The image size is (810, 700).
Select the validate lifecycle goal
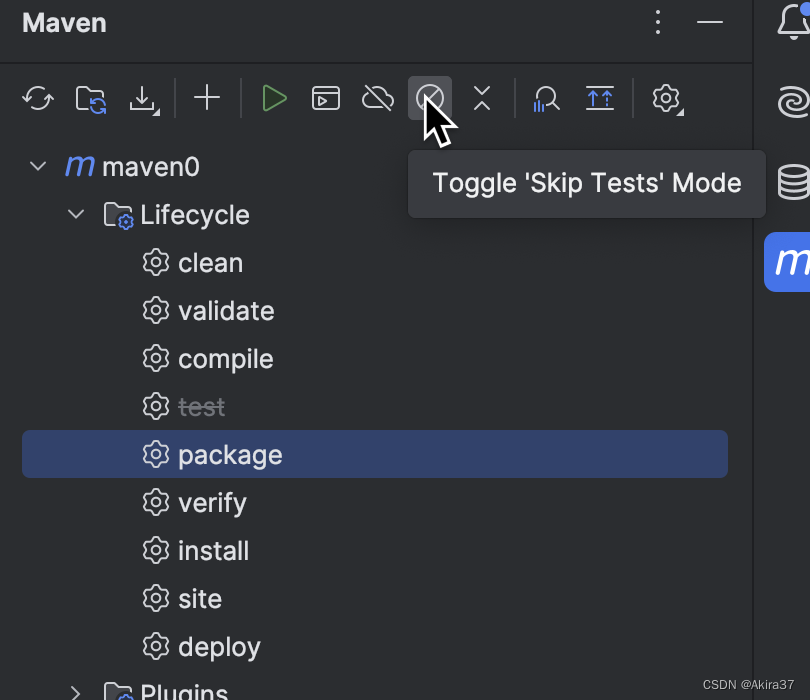[x=226, y=311]
